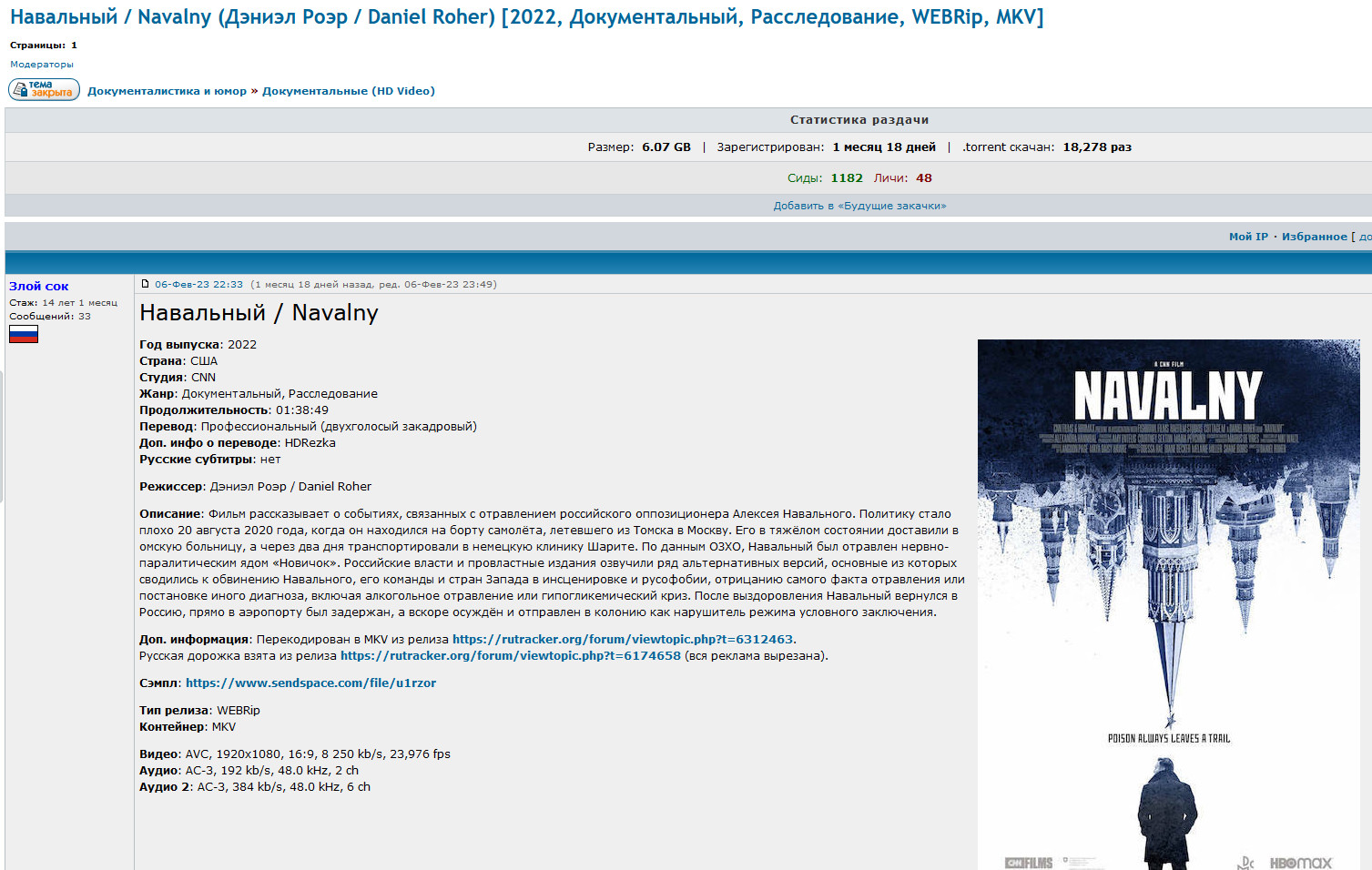Open the sendspace sample link

click(x=310, y=683)
